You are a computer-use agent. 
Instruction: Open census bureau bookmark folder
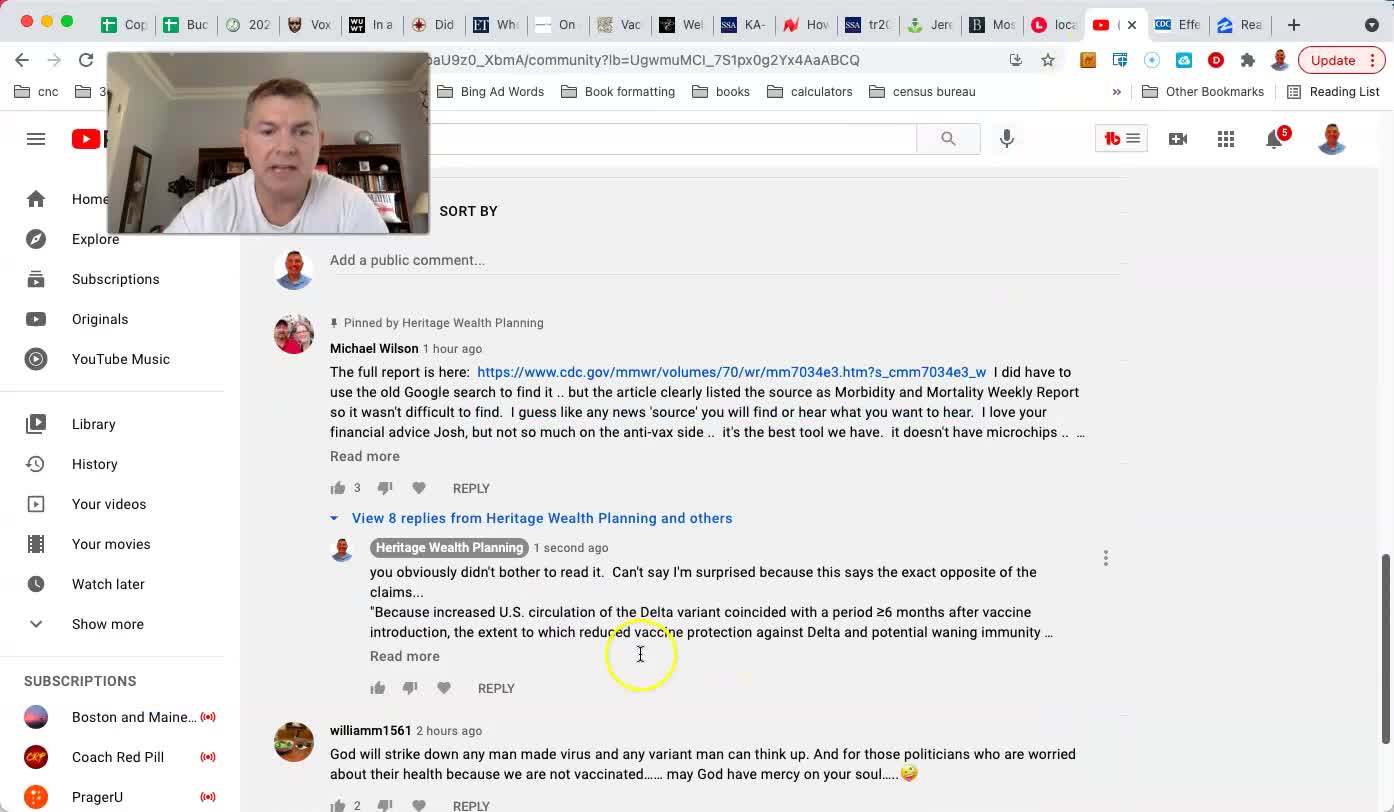pos(922,91)
